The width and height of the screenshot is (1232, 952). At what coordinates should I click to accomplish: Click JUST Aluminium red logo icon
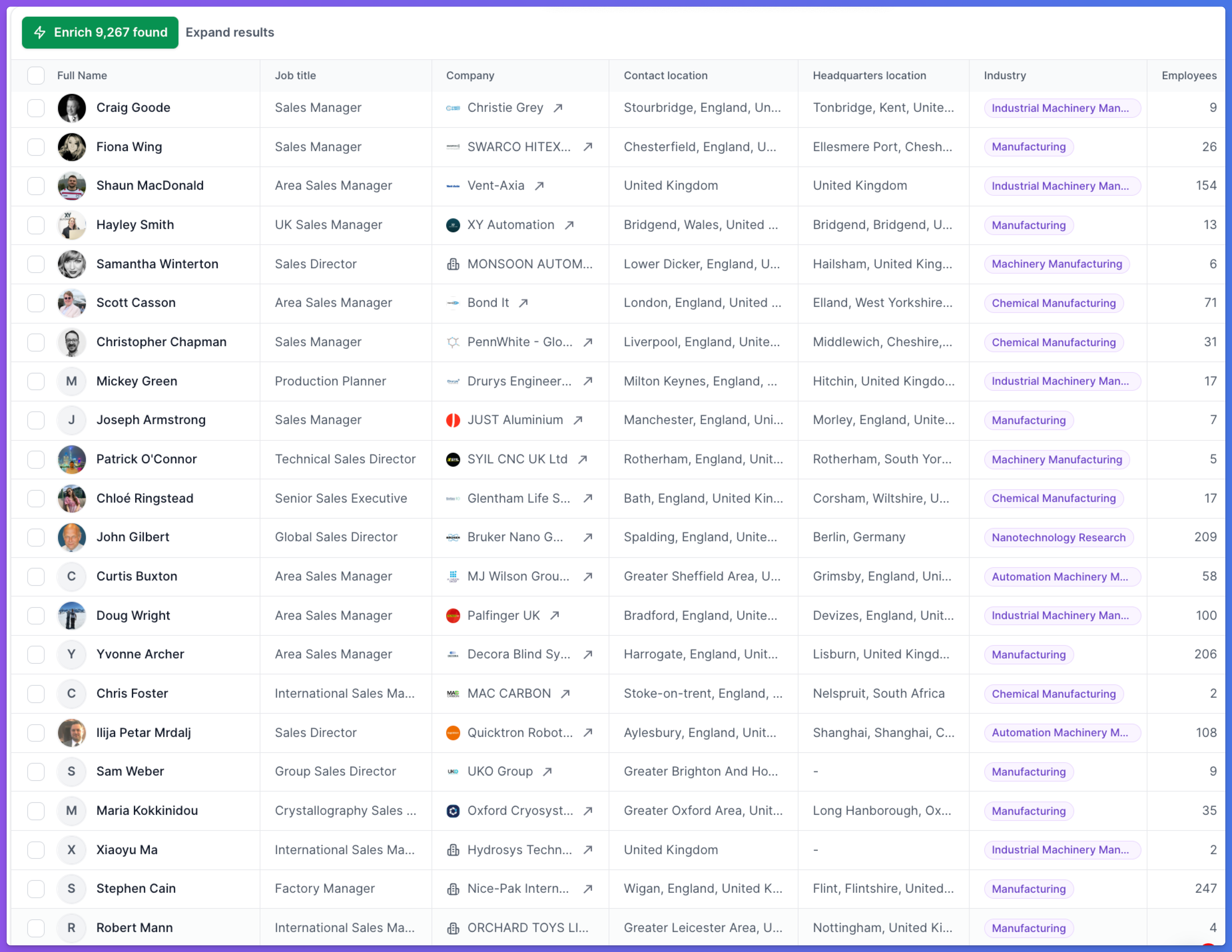click(453, 420)
